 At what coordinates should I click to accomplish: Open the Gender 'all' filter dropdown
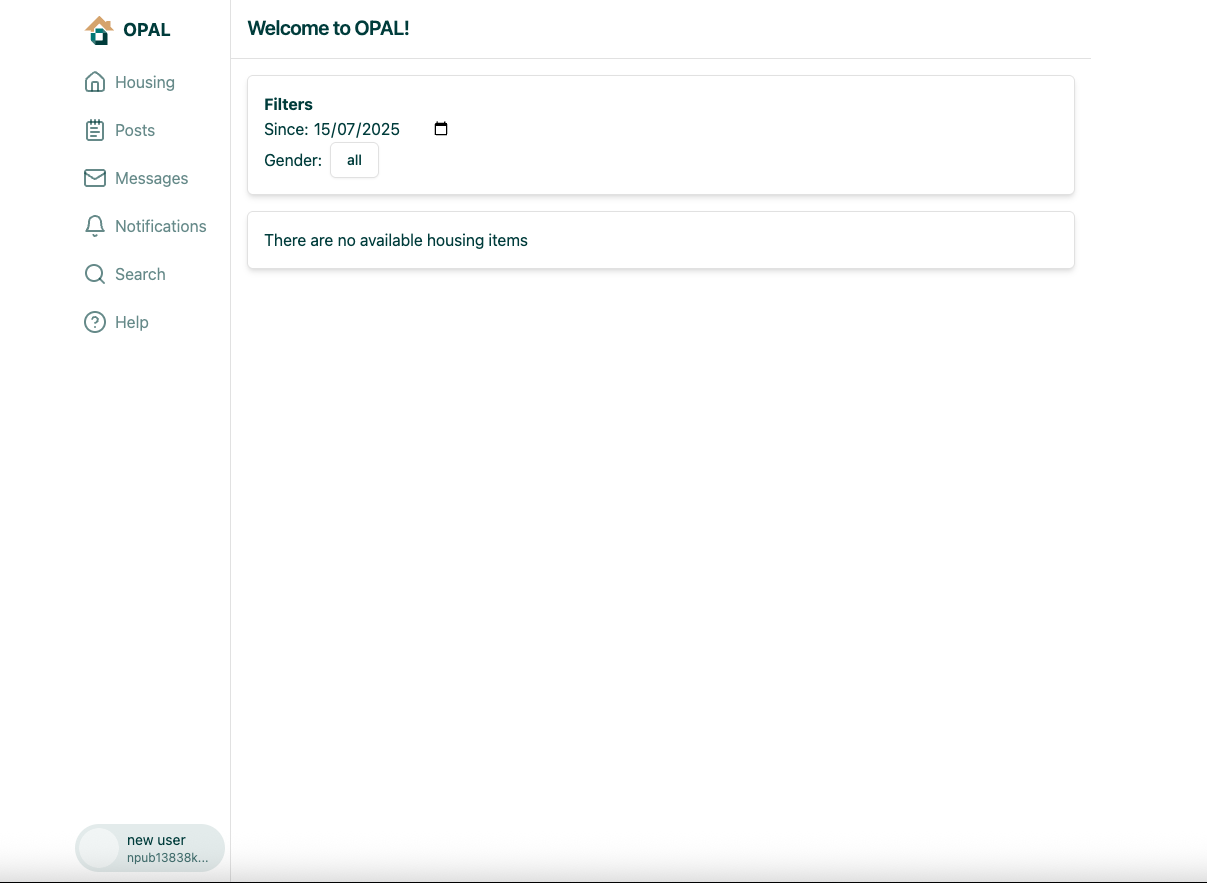pos(354,160)
